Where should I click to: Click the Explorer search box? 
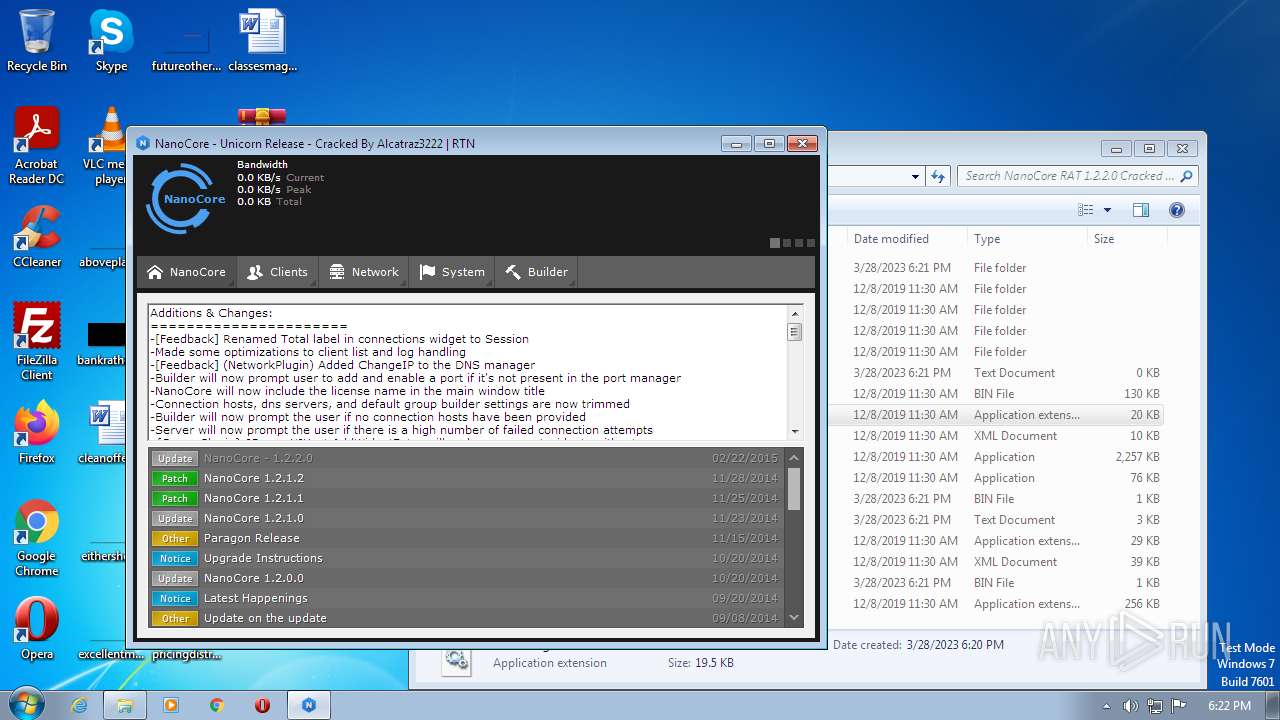(x=1077, y=176)
